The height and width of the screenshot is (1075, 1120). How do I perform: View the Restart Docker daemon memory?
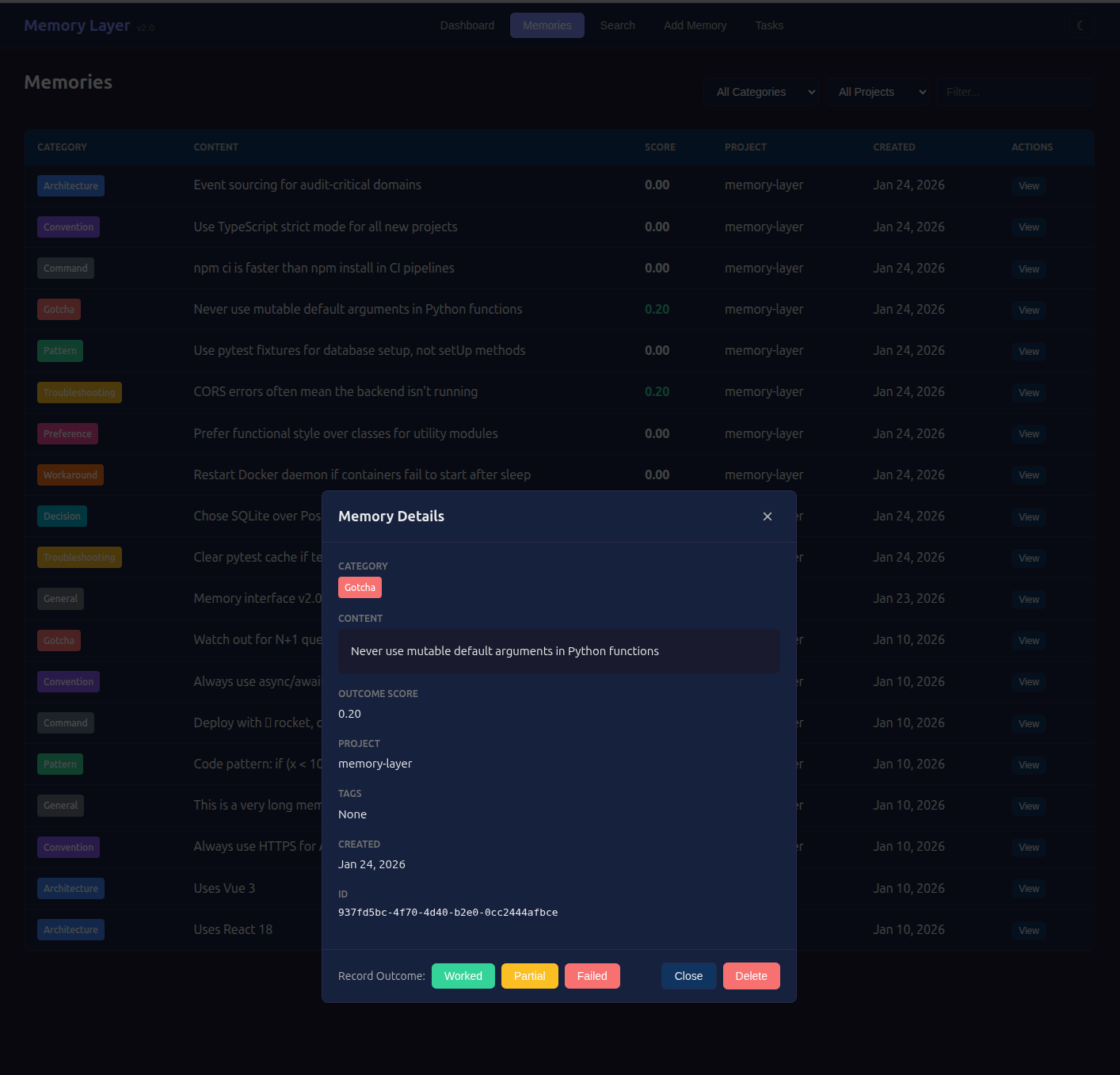[x=1029, y=475]
